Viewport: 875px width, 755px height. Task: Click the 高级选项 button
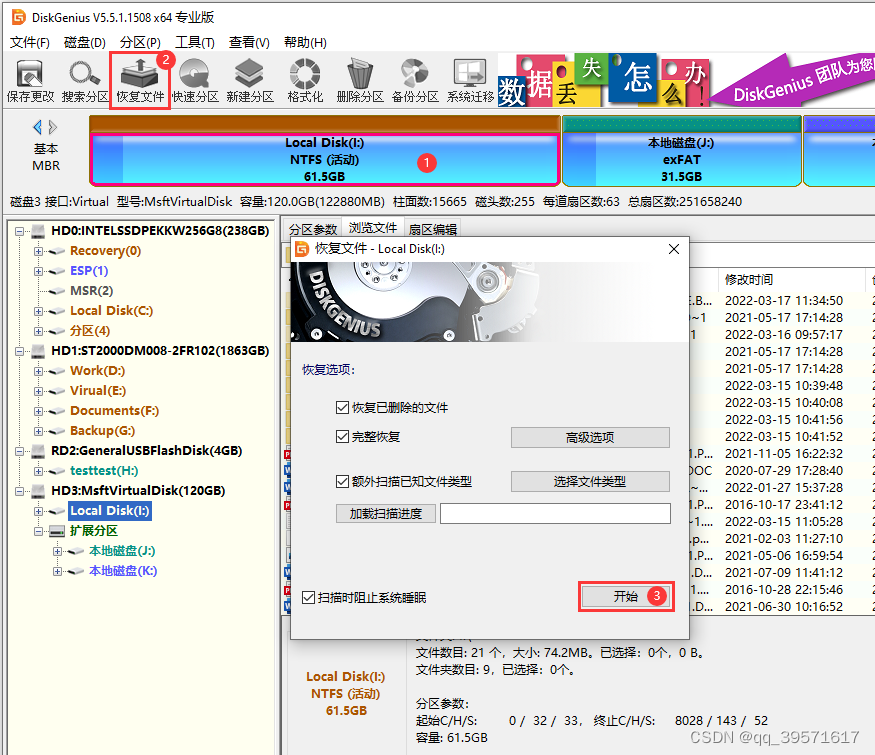tap(590, 437)
